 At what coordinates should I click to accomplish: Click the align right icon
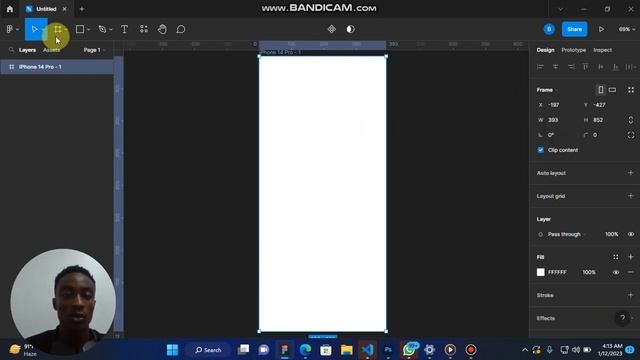coord(571,67)
